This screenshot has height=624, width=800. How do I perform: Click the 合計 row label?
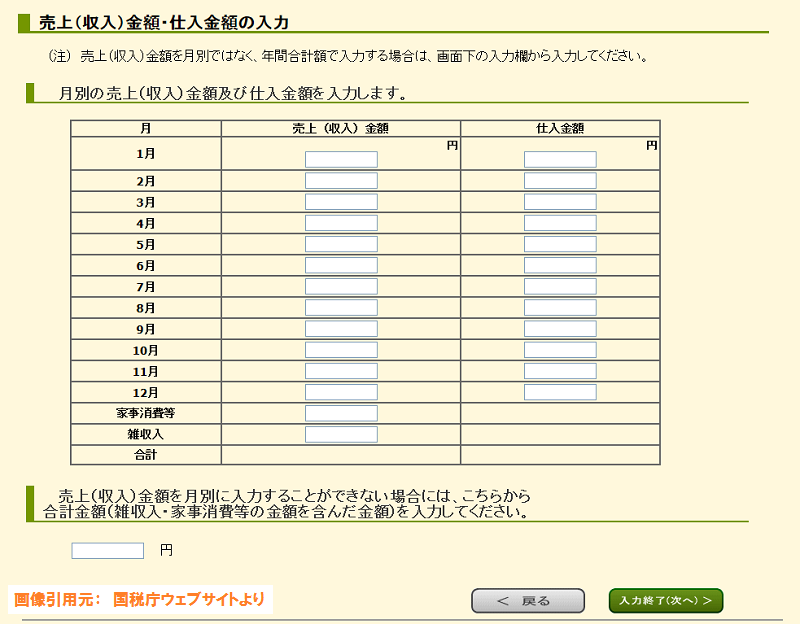pos(145,455)
